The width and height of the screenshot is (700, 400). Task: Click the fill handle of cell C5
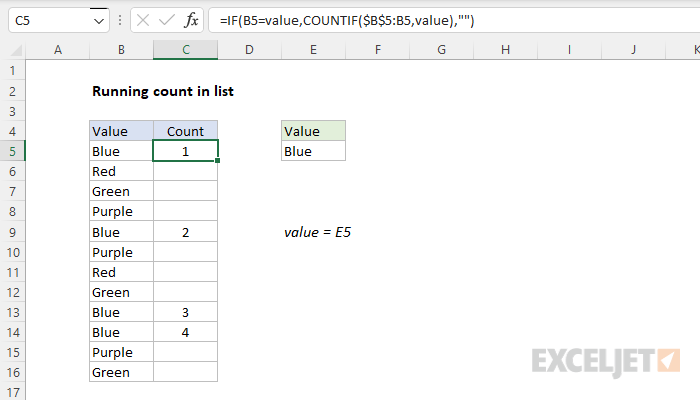(217, 161)
